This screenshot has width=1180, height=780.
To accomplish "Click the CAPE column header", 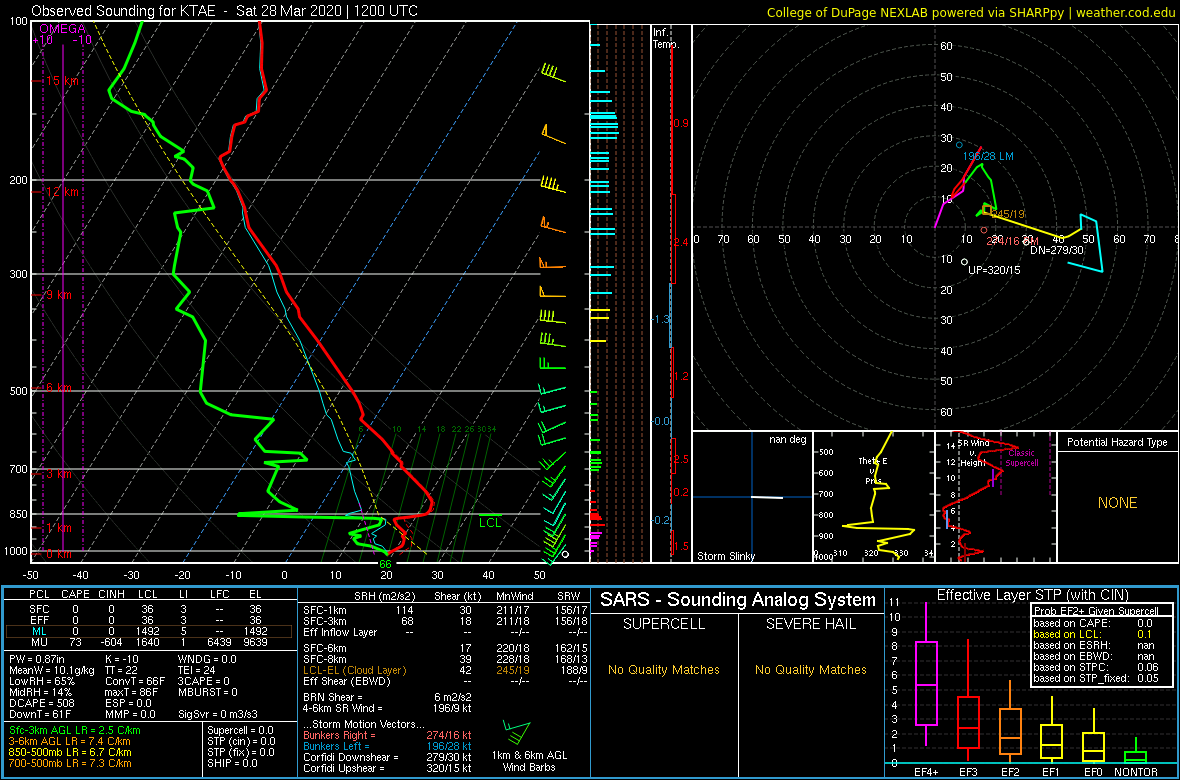I will (75, 595).
